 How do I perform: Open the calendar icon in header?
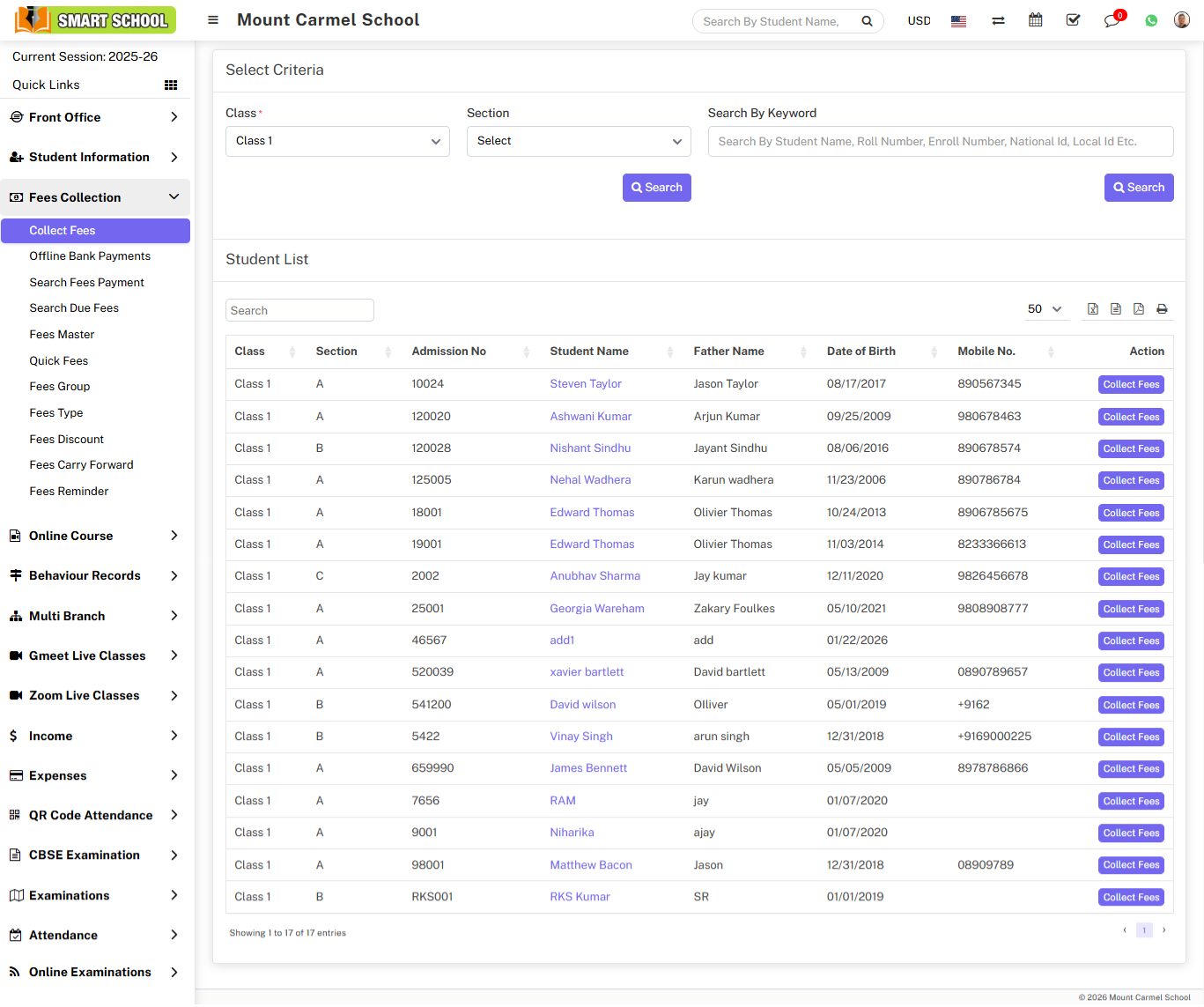click(1036, 20)
